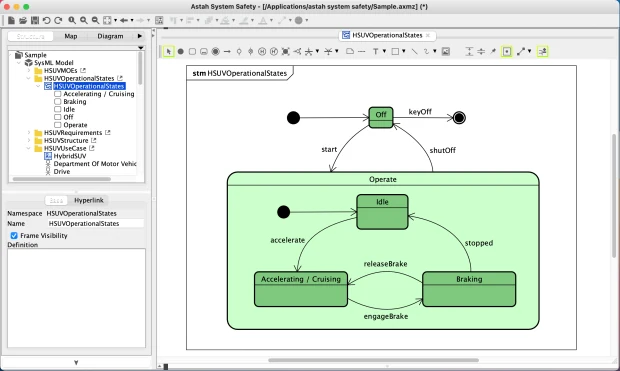This screenshot has width=620, height=371.
Task: Open a project with the folder icon
Action: 23,20
